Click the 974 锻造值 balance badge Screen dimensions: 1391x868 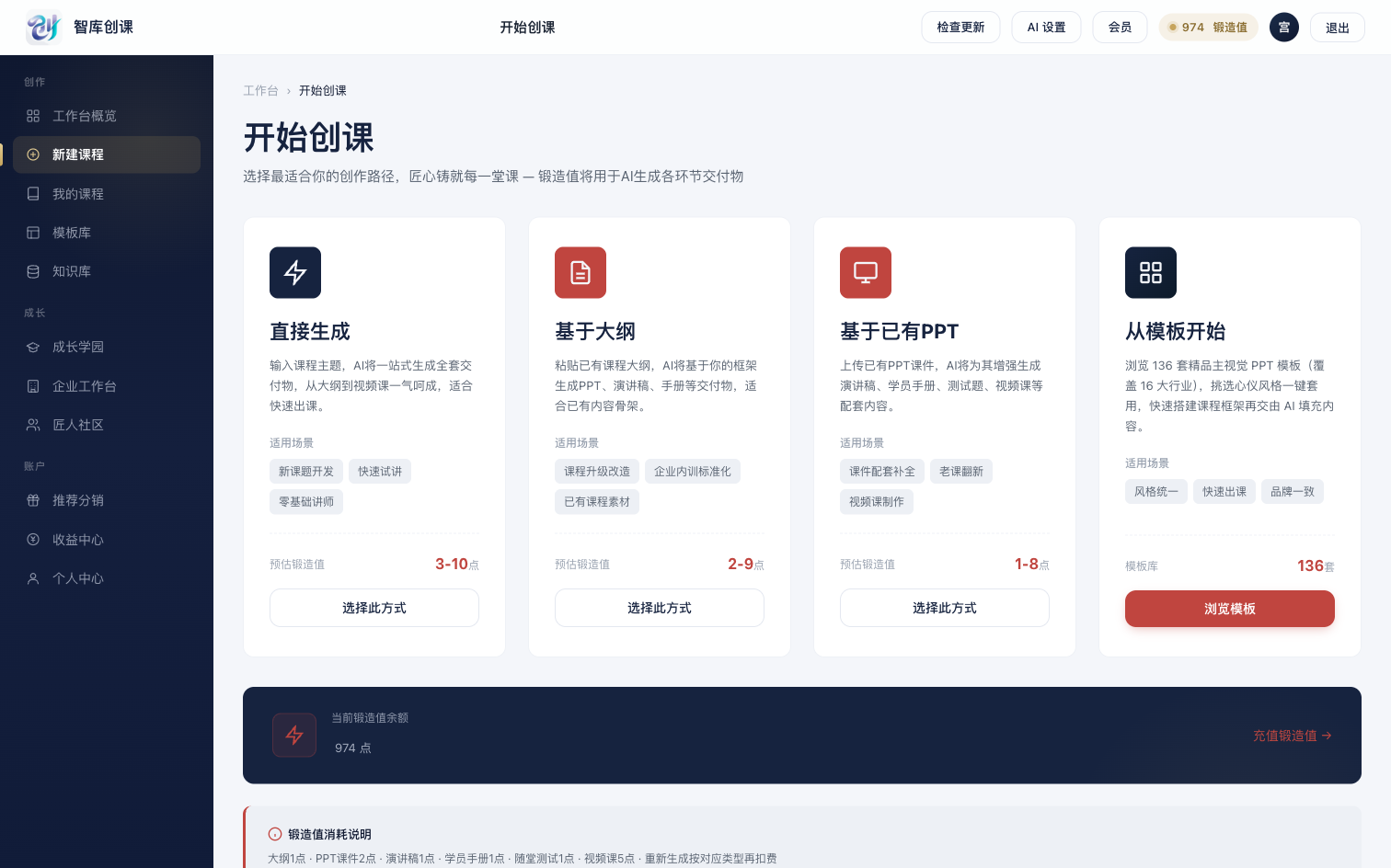click(x=1208, y=28)
